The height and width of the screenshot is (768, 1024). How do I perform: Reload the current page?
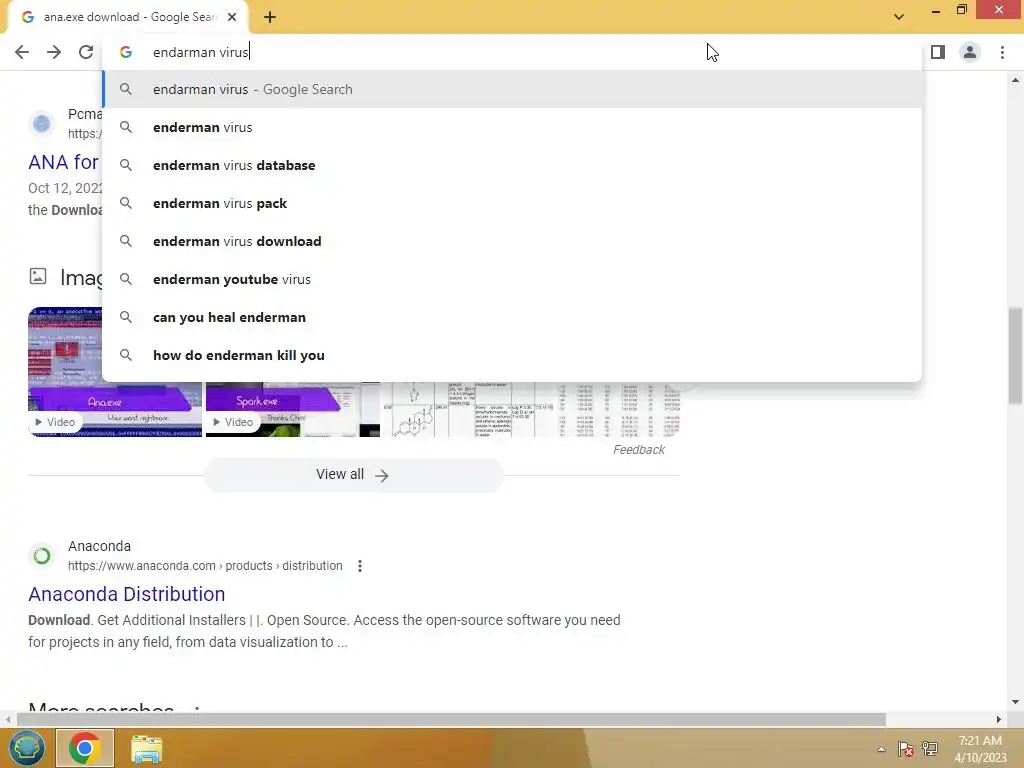coord(86,52)
